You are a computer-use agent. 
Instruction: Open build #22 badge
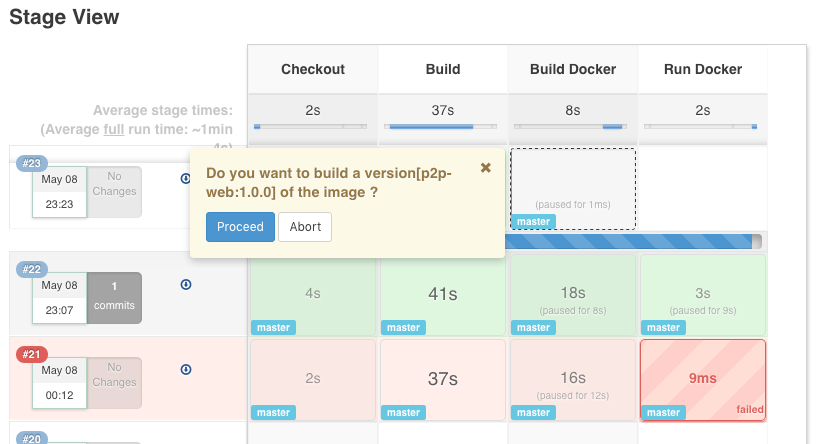click(x=33, y=269)
